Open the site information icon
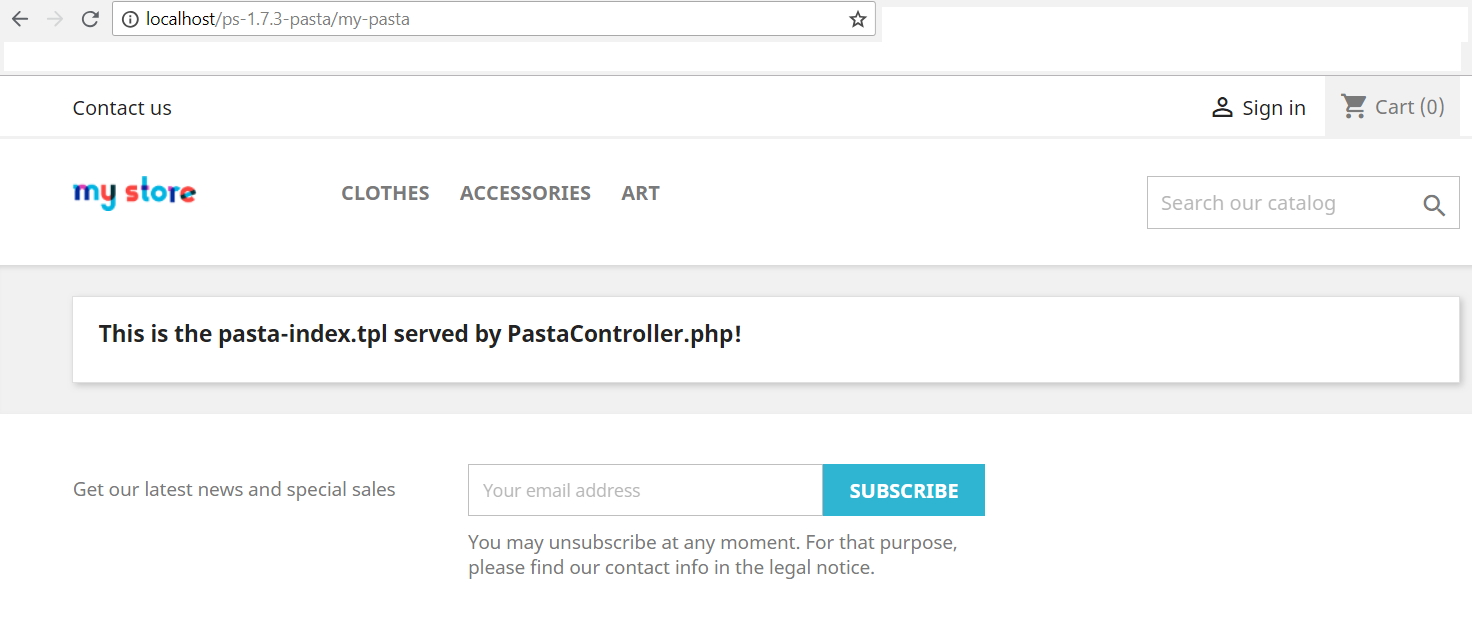Viewport: 1472px width, 621px height. [130, 19]
